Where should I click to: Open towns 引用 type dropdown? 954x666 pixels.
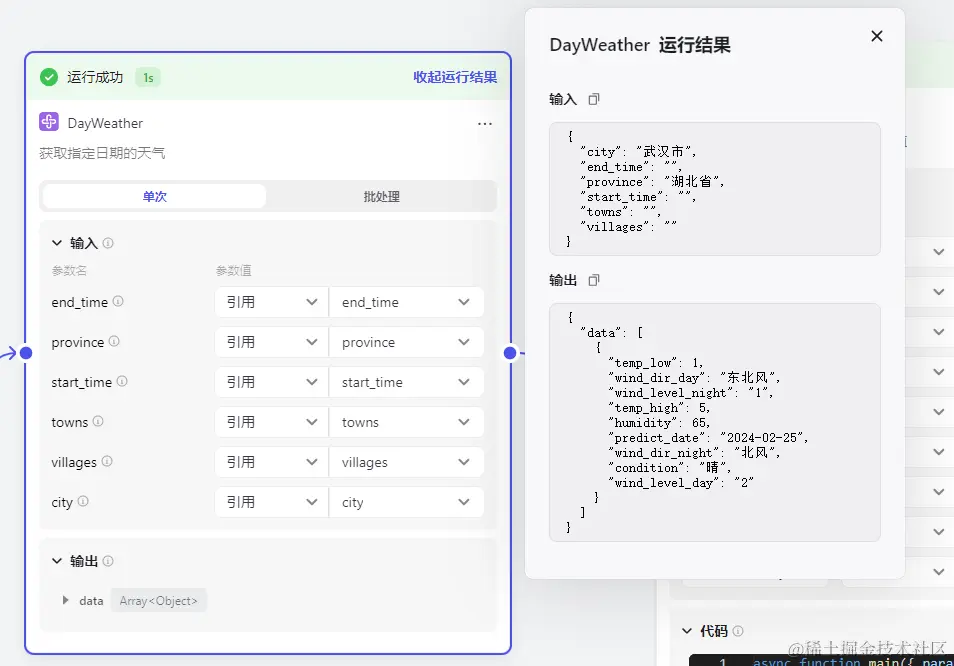pyautogui.click(x=271, y=422)
